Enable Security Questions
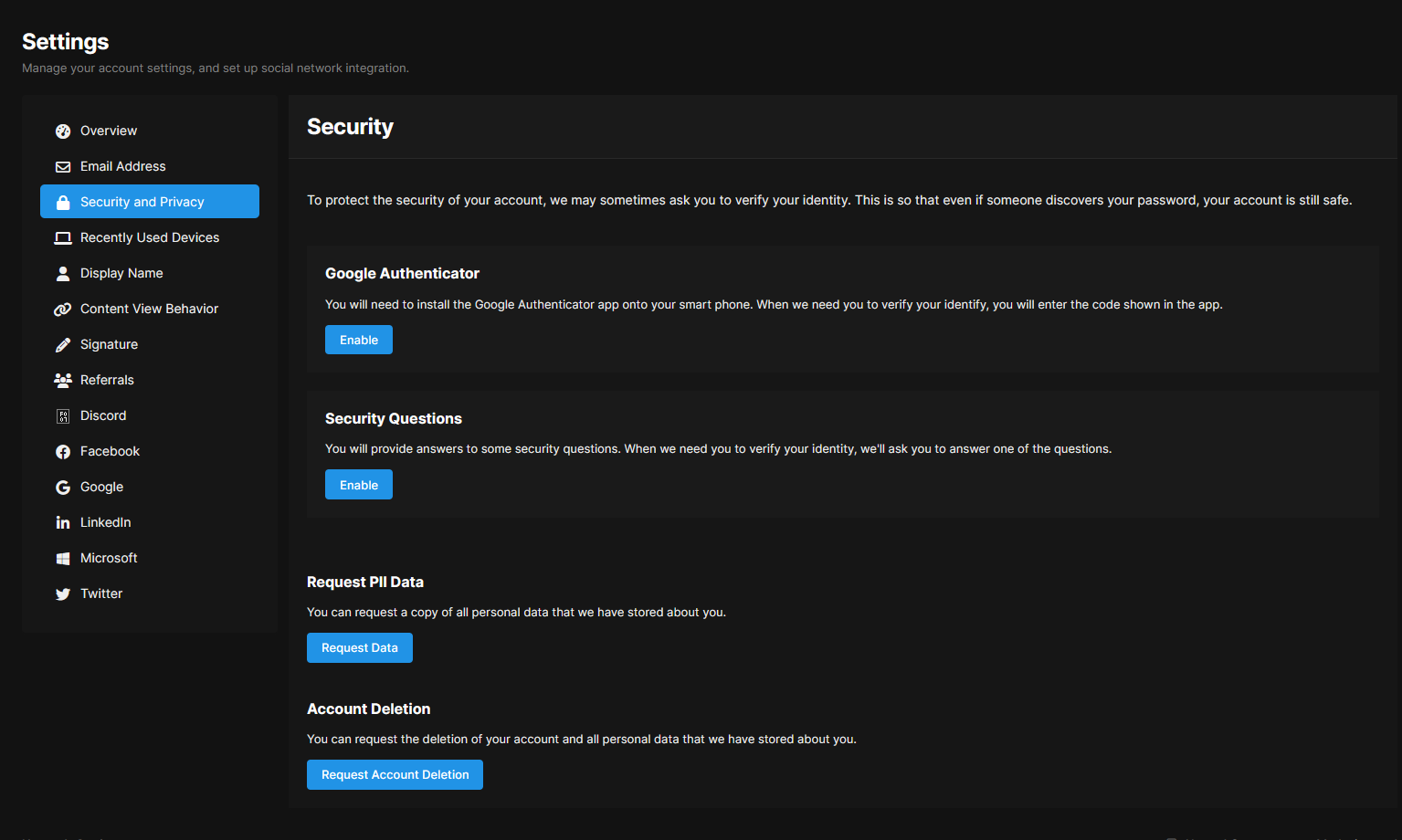Viewport: 1402px width, 840px height. (359, 485)
